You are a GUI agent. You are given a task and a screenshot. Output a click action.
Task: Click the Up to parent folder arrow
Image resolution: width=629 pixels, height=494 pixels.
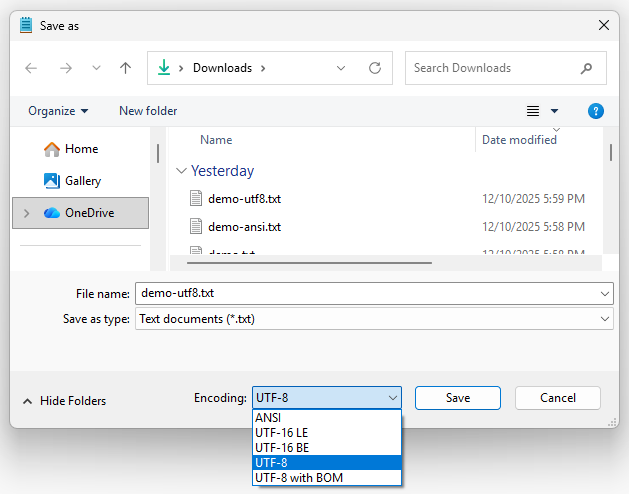(x=125, y=68)
